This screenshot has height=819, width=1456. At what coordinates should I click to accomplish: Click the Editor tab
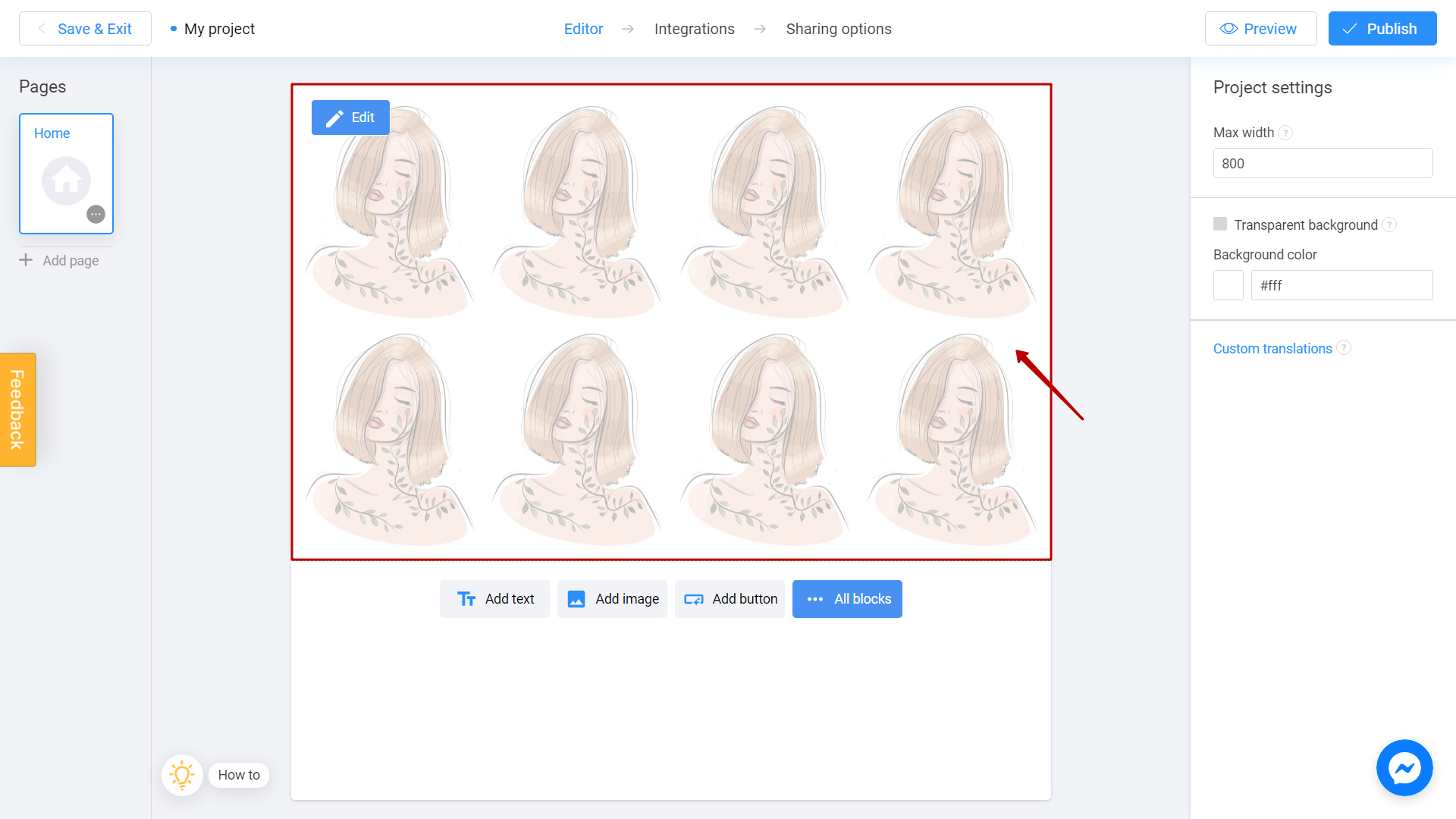584,29
